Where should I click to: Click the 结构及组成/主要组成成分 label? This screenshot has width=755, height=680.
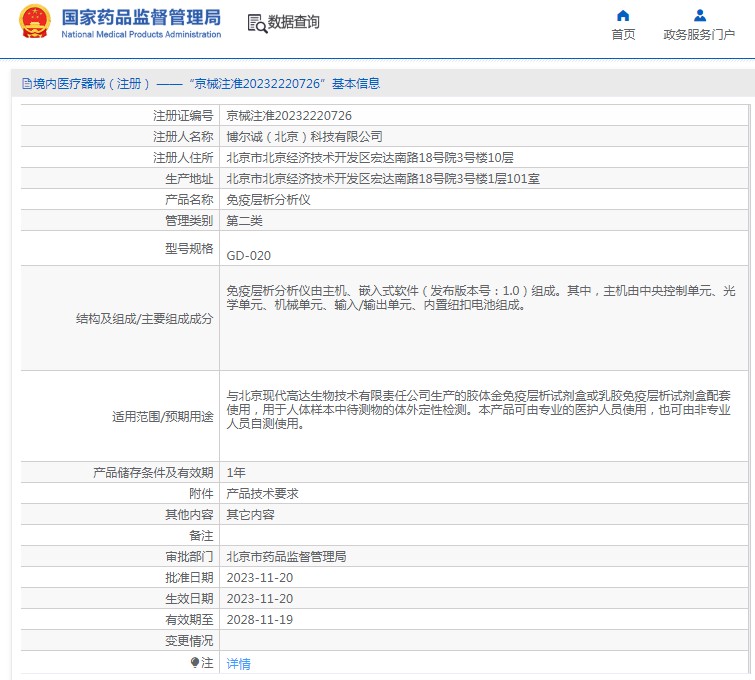pyautogui.click(x=144, y=319)
